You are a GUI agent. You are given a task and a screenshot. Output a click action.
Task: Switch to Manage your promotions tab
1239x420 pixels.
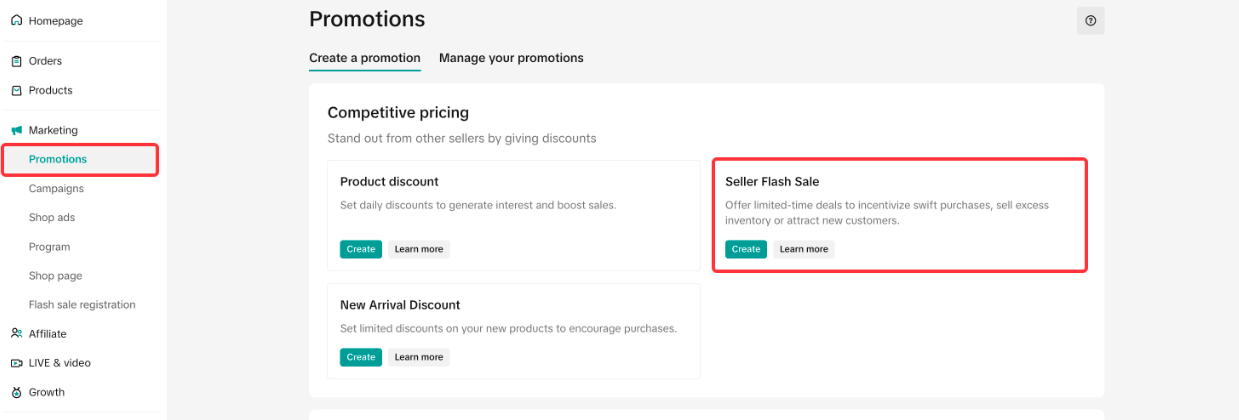pyautogui.click(x=511, y=58)
